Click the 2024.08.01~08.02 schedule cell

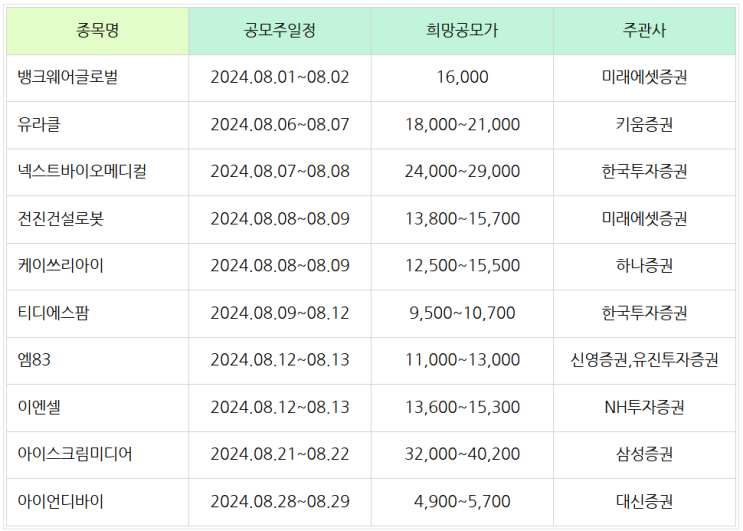pos(280,77)
